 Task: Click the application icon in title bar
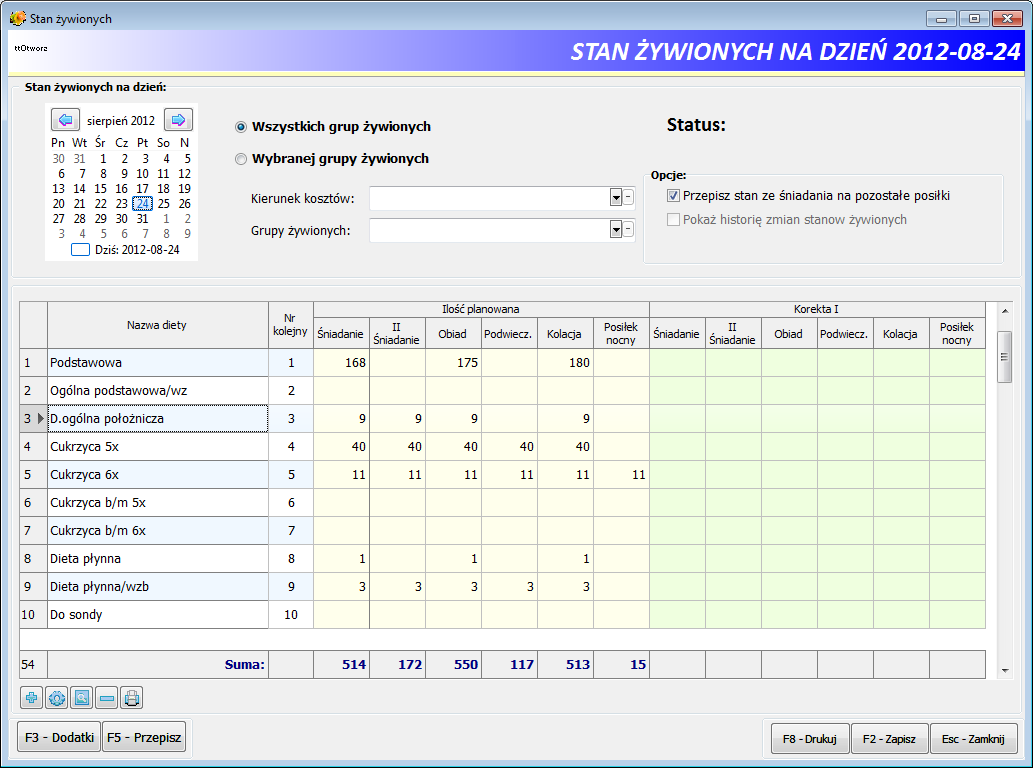pyautogui.click(x=18, y=18)
